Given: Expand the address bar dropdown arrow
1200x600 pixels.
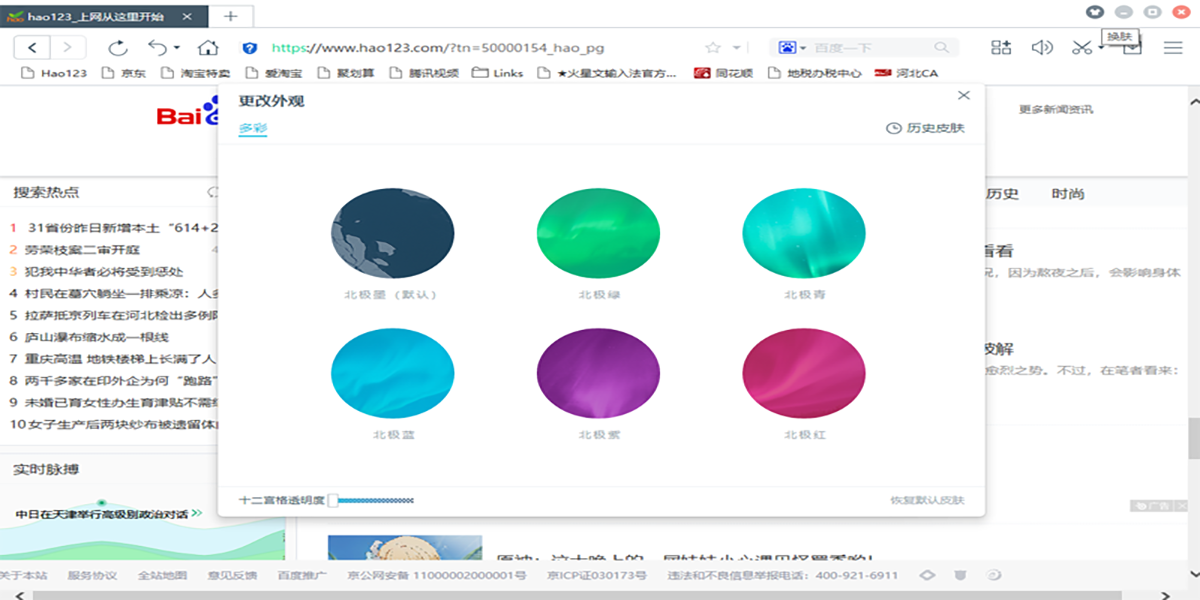Looking at the screenshot, I should click(x=737, y=47).
